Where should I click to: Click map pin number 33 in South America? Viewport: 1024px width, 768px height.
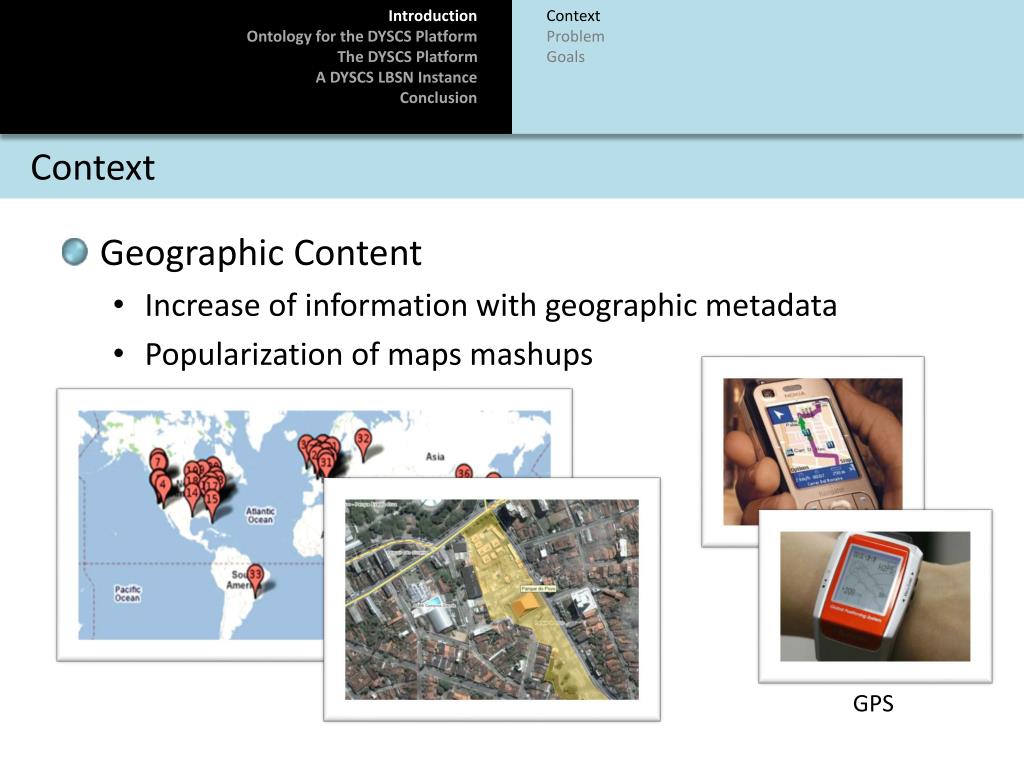coord(255,575)
